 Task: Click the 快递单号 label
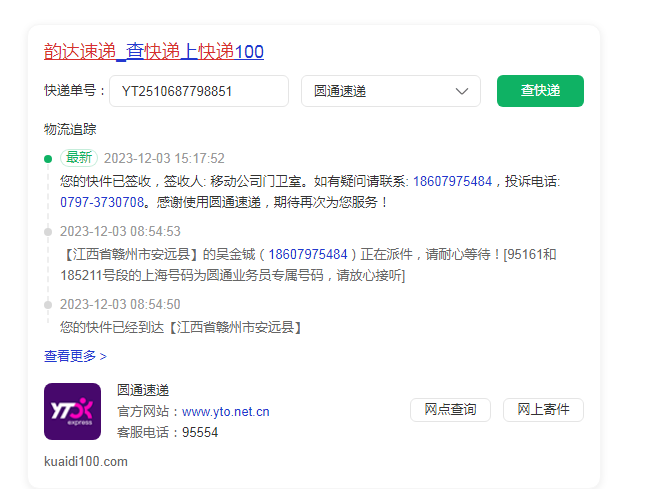pos(74,90)
